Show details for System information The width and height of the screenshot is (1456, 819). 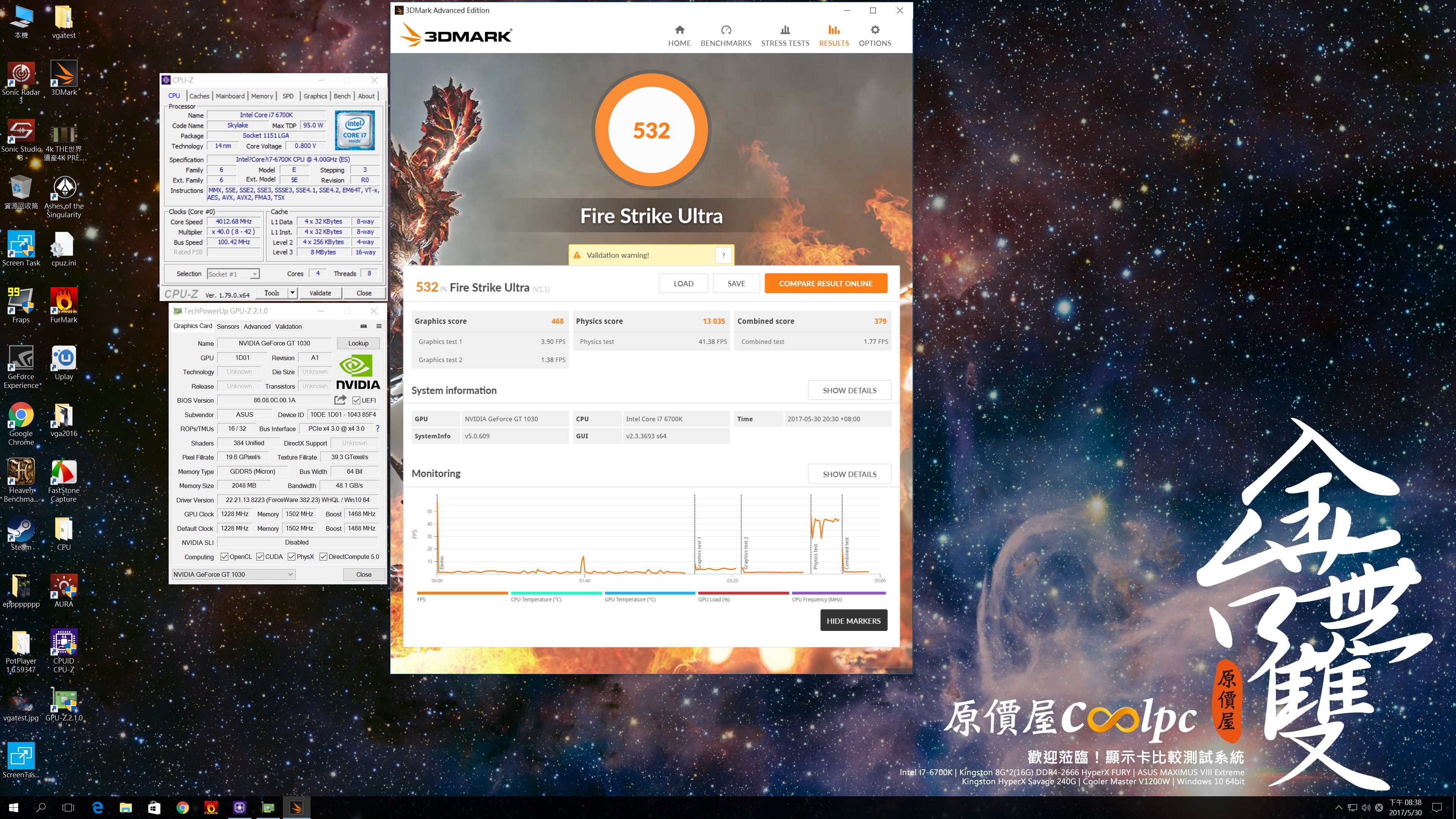coord(849,390)
